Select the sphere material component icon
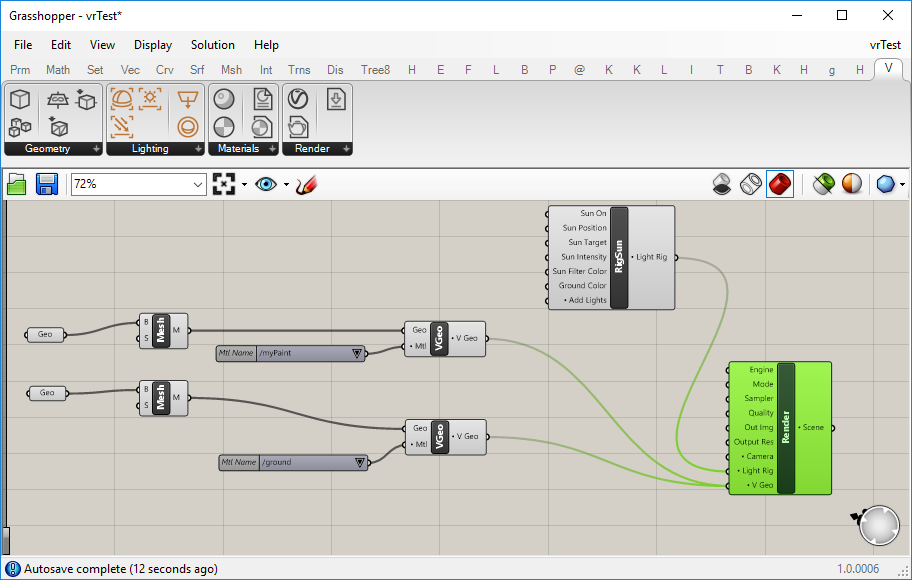Image resolution: width=912 pixels, height=580 pixels. pyautogui.click(x=224, y=99)
